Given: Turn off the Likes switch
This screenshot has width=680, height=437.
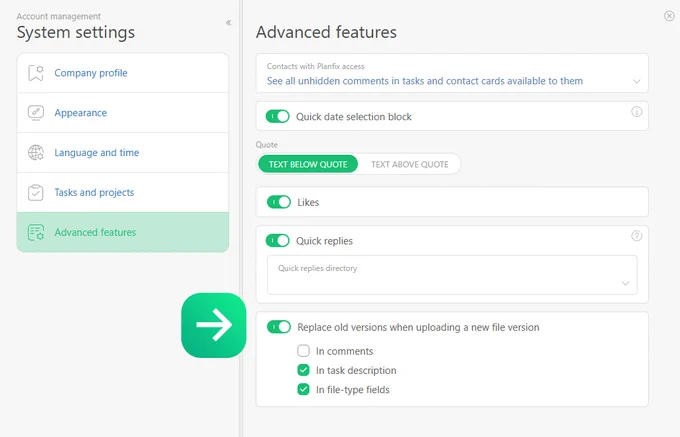Looking at the screenshot, I should point(279,202).
